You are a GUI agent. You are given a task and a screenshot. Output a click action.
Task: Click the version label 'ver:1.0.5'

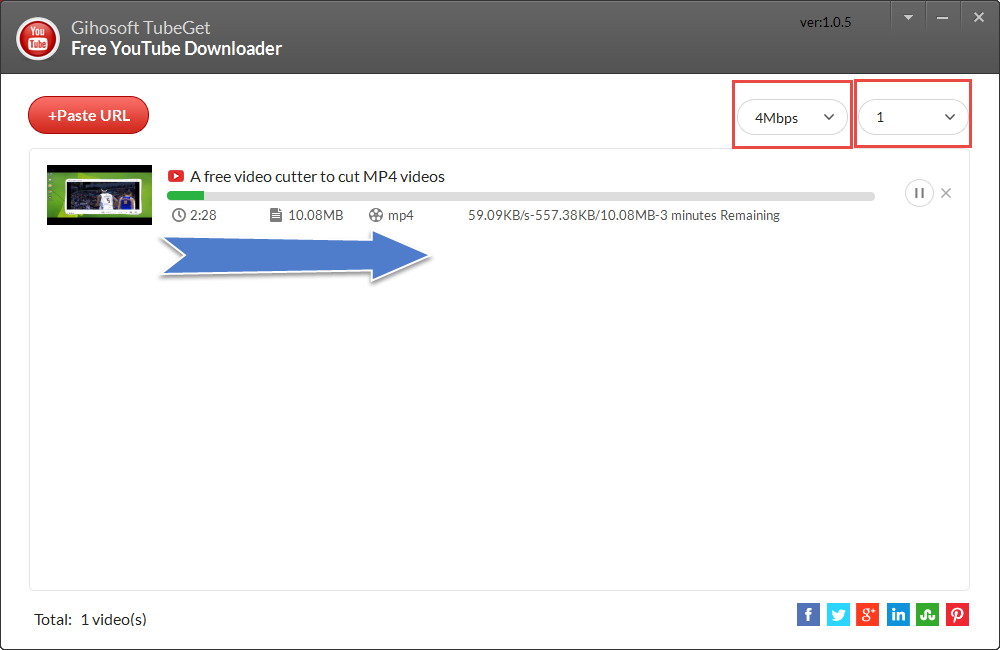click(825, 22)
